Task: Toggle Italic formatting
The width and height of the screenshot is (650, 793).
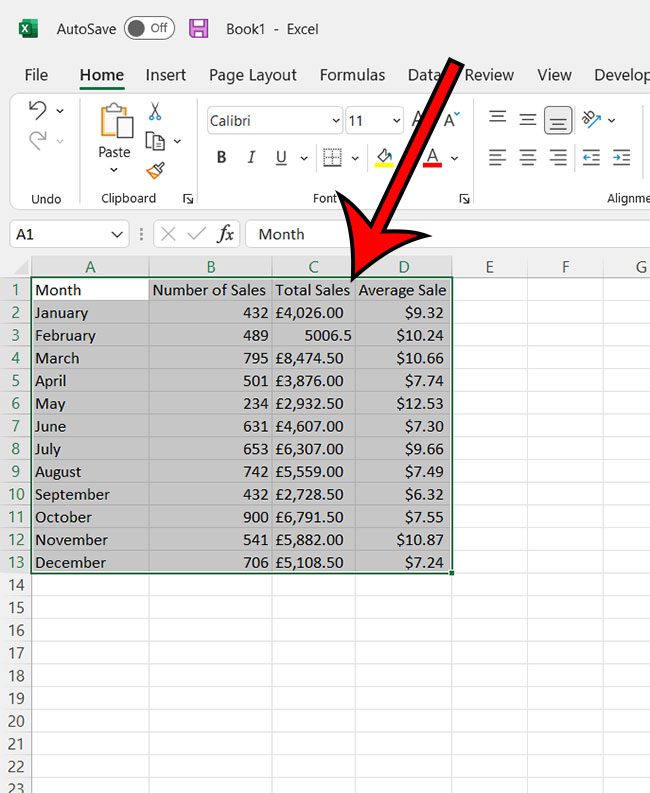Action: [x=251, y=158]
